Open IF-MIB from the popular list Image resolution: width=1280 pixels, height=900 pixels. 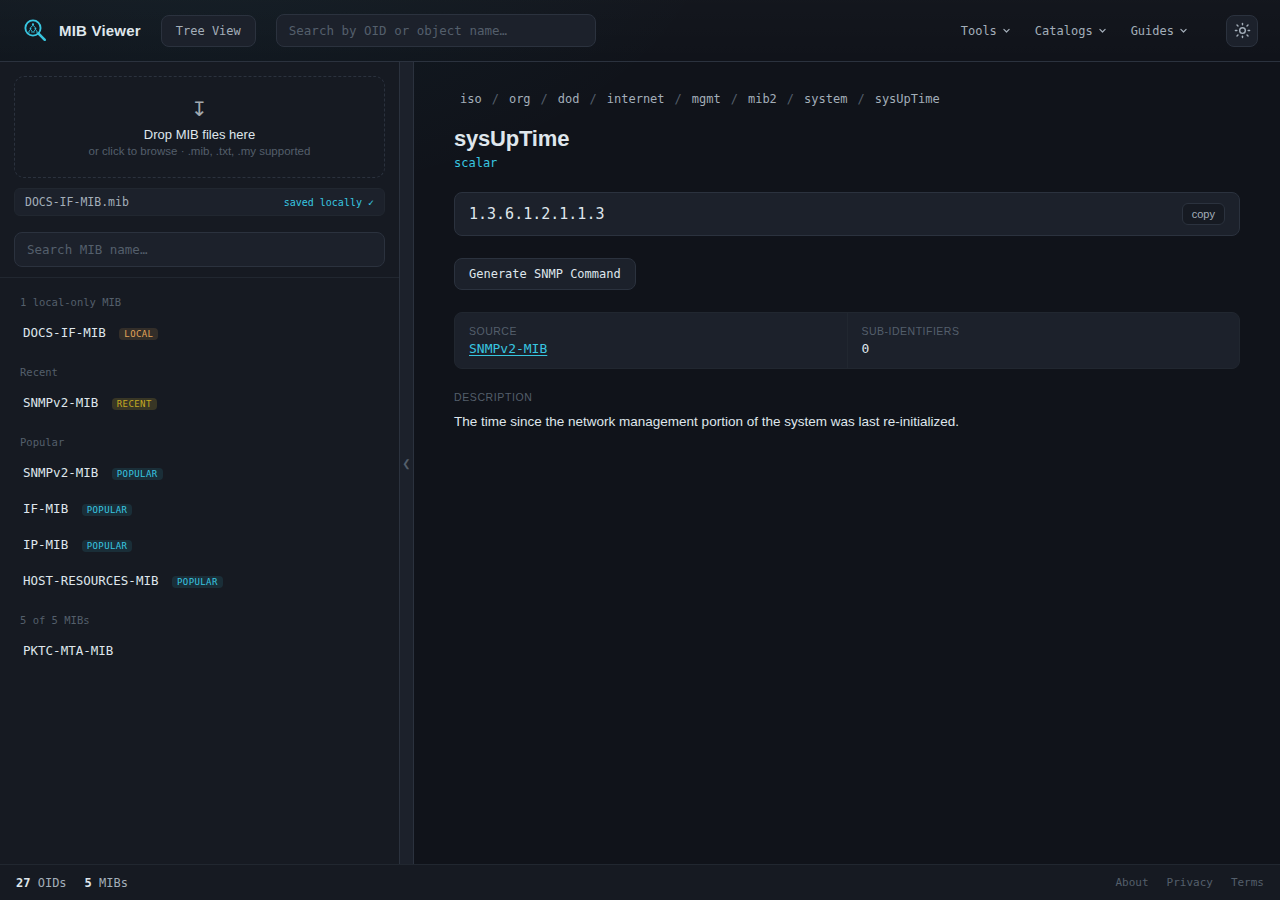199,509
